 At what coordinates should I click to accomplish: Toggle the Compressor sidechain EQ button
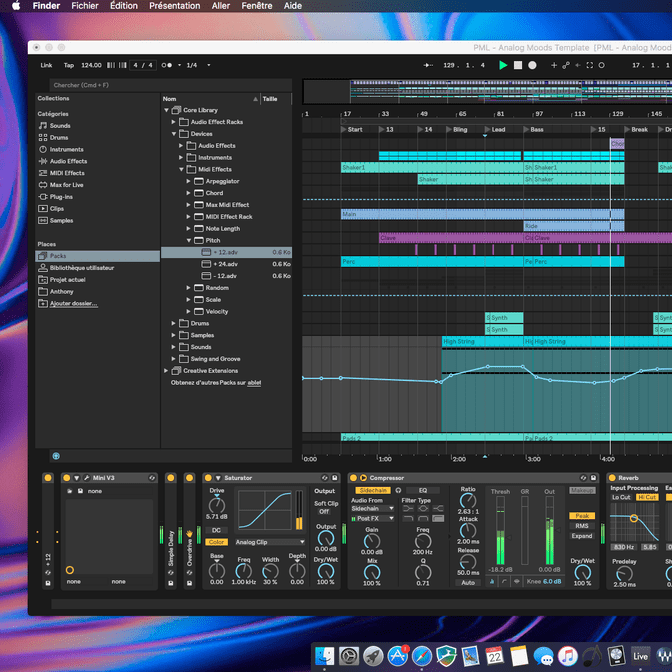(423, 490)
